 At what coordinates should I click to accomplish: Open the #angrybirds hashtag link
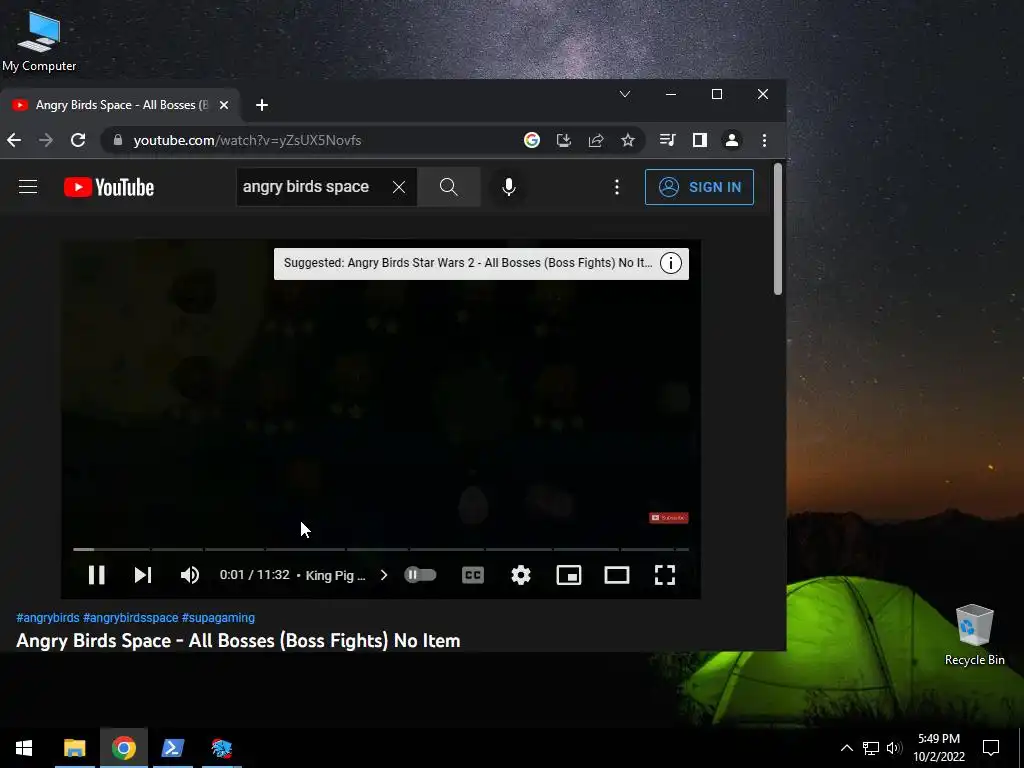pos(48,618)
